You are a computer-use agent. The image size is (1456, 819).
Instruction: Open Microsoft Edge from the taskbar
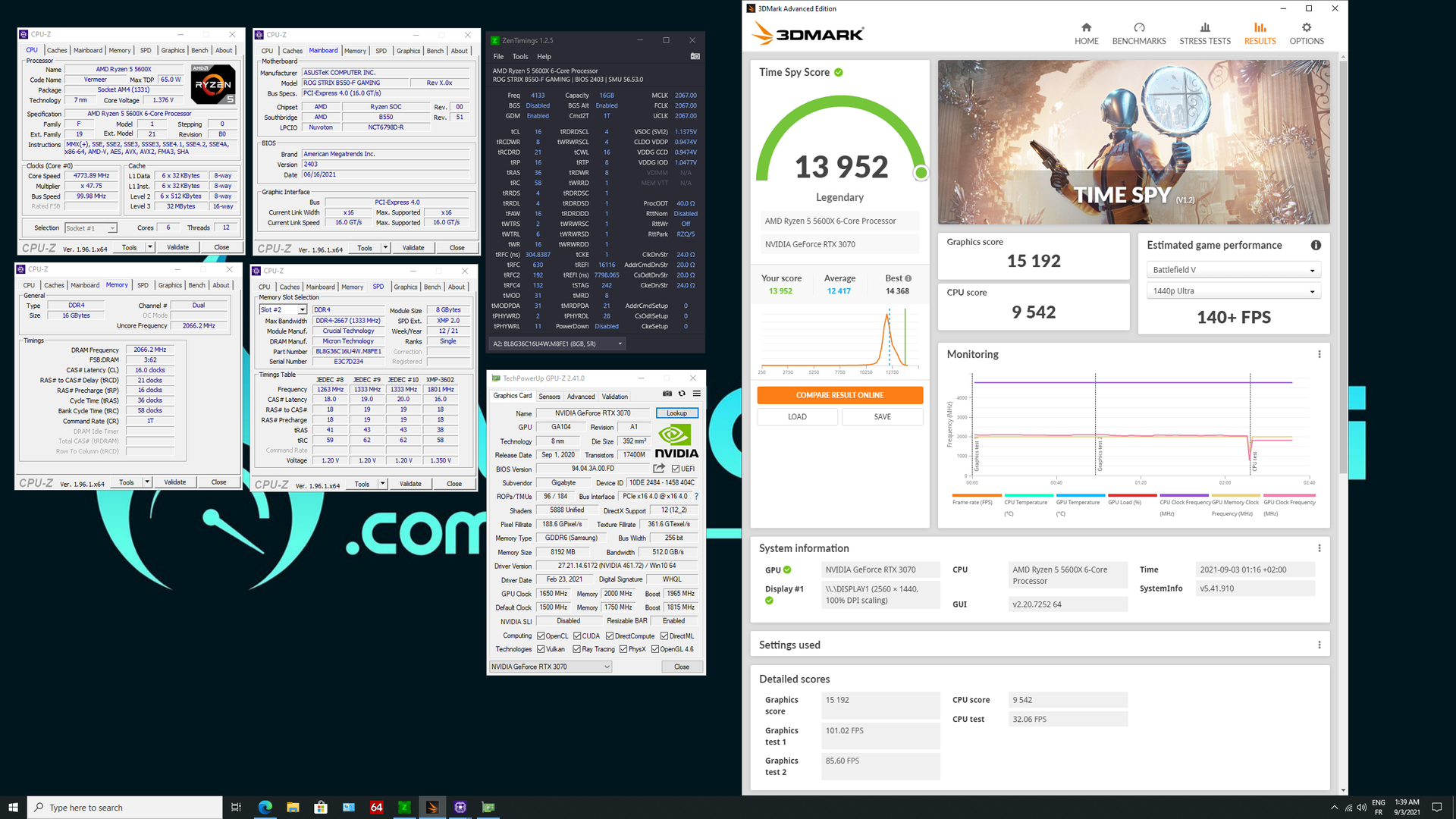[x=265, y=807]
